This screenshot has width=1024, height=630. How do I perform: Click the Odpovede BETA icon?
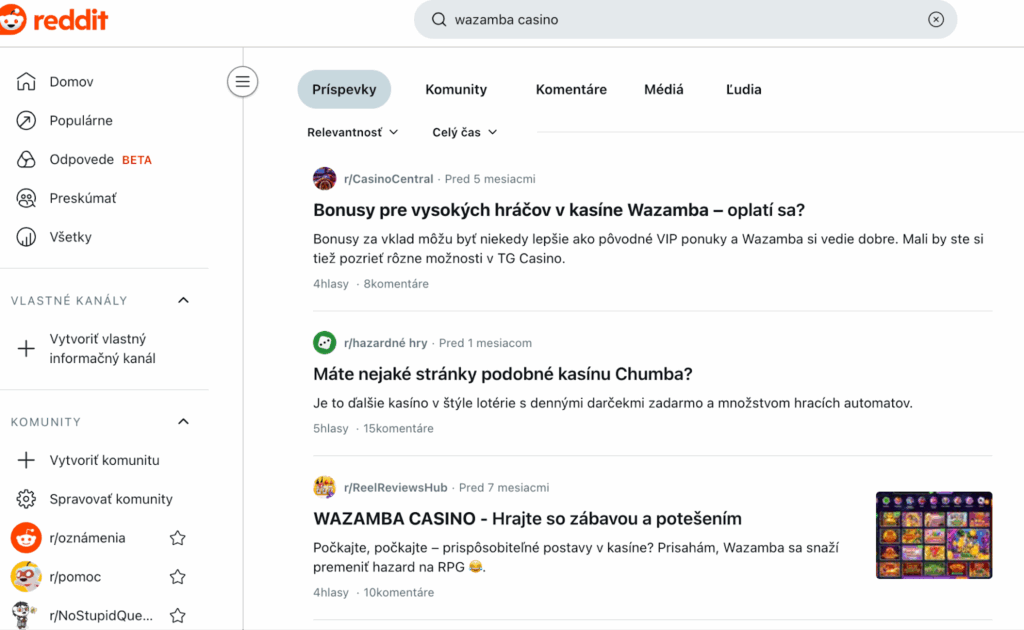27,160
